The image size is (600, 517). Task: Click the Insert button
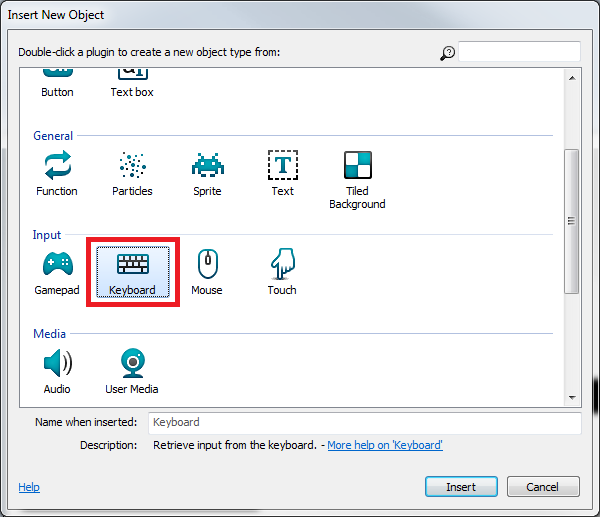[x=461, y=487]
